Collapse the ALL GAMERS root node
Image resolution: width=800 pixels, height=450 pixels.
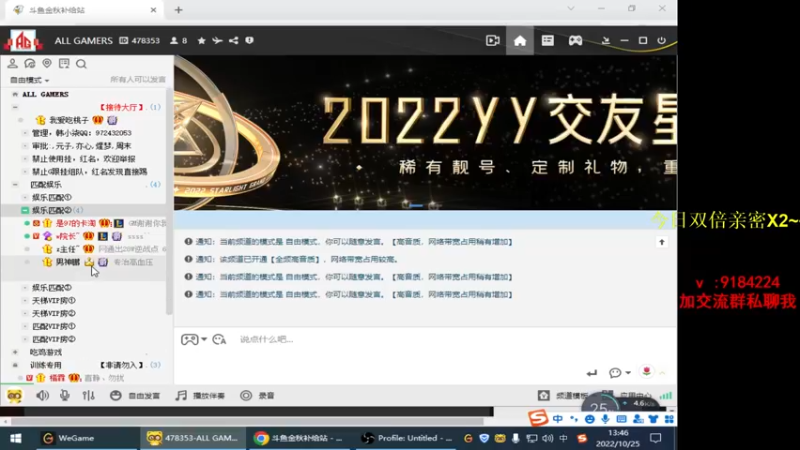click(x=15, y=94)
